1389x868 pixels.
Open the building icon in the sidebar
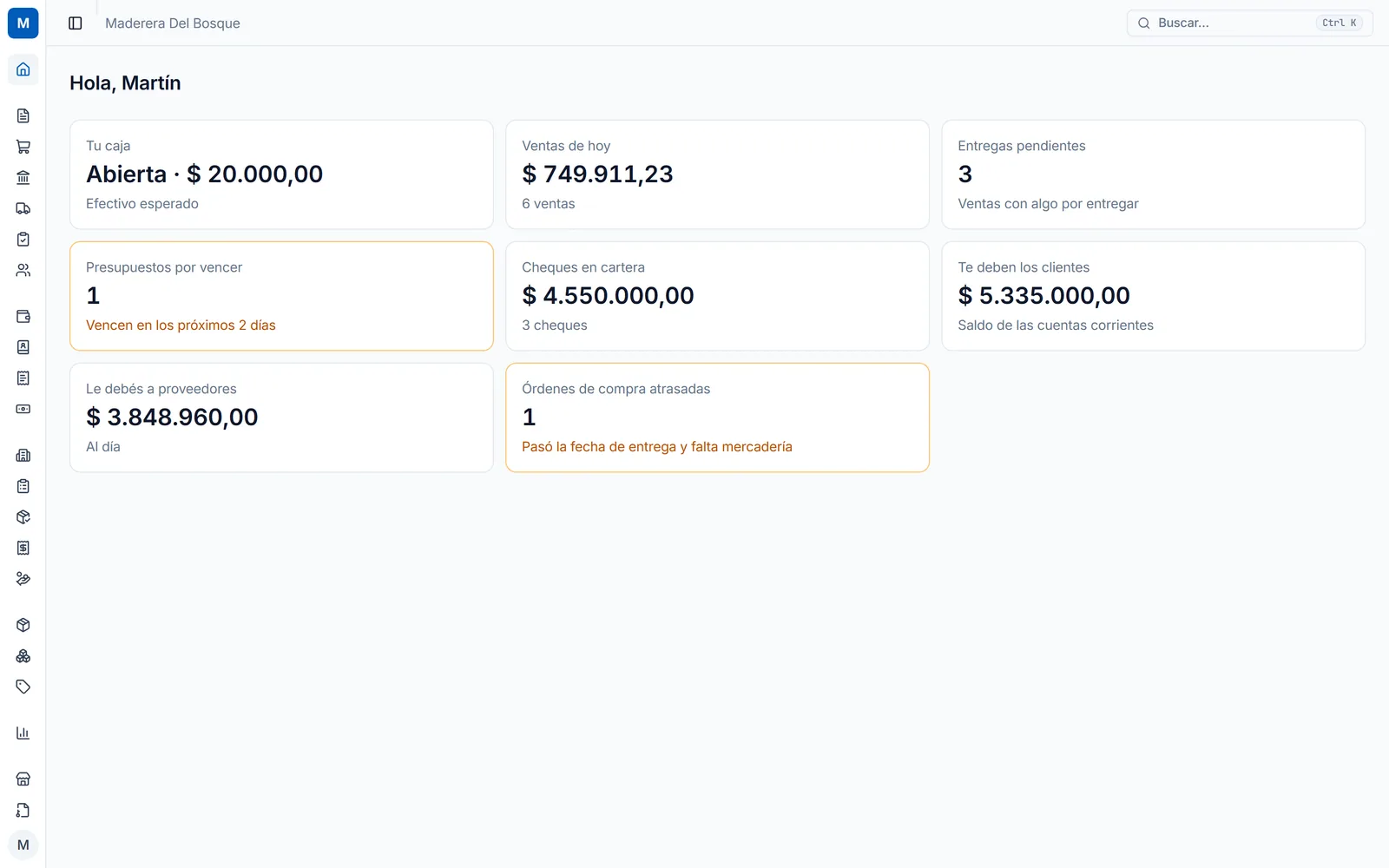[x=23, y=455]
